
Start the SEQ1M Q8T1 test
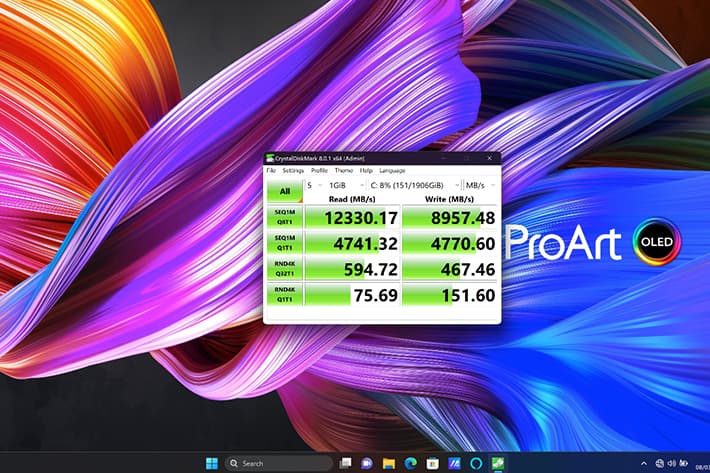point(285,217)
